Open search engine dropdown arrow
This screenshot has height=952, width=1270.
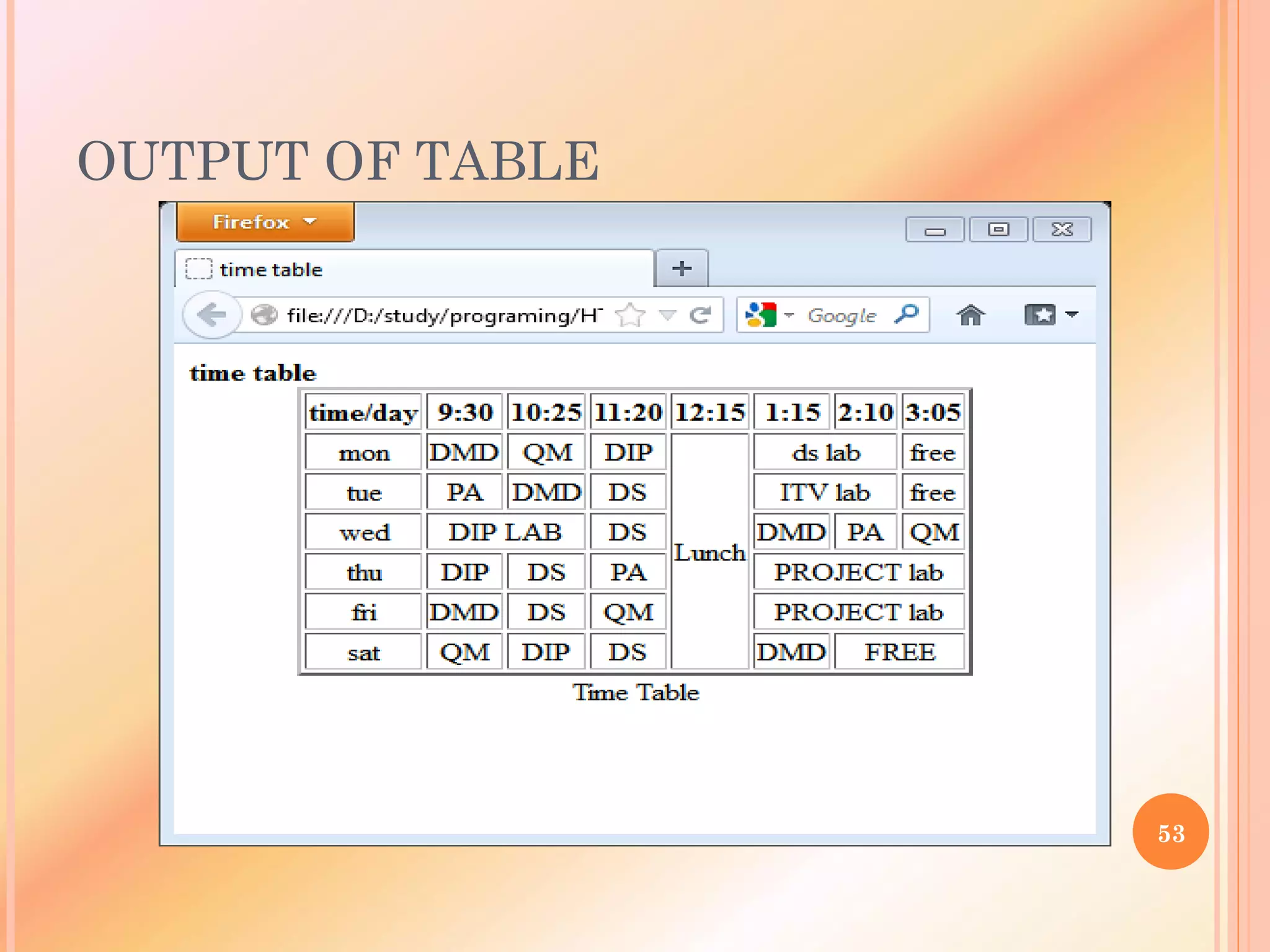(x=789, y=315)
